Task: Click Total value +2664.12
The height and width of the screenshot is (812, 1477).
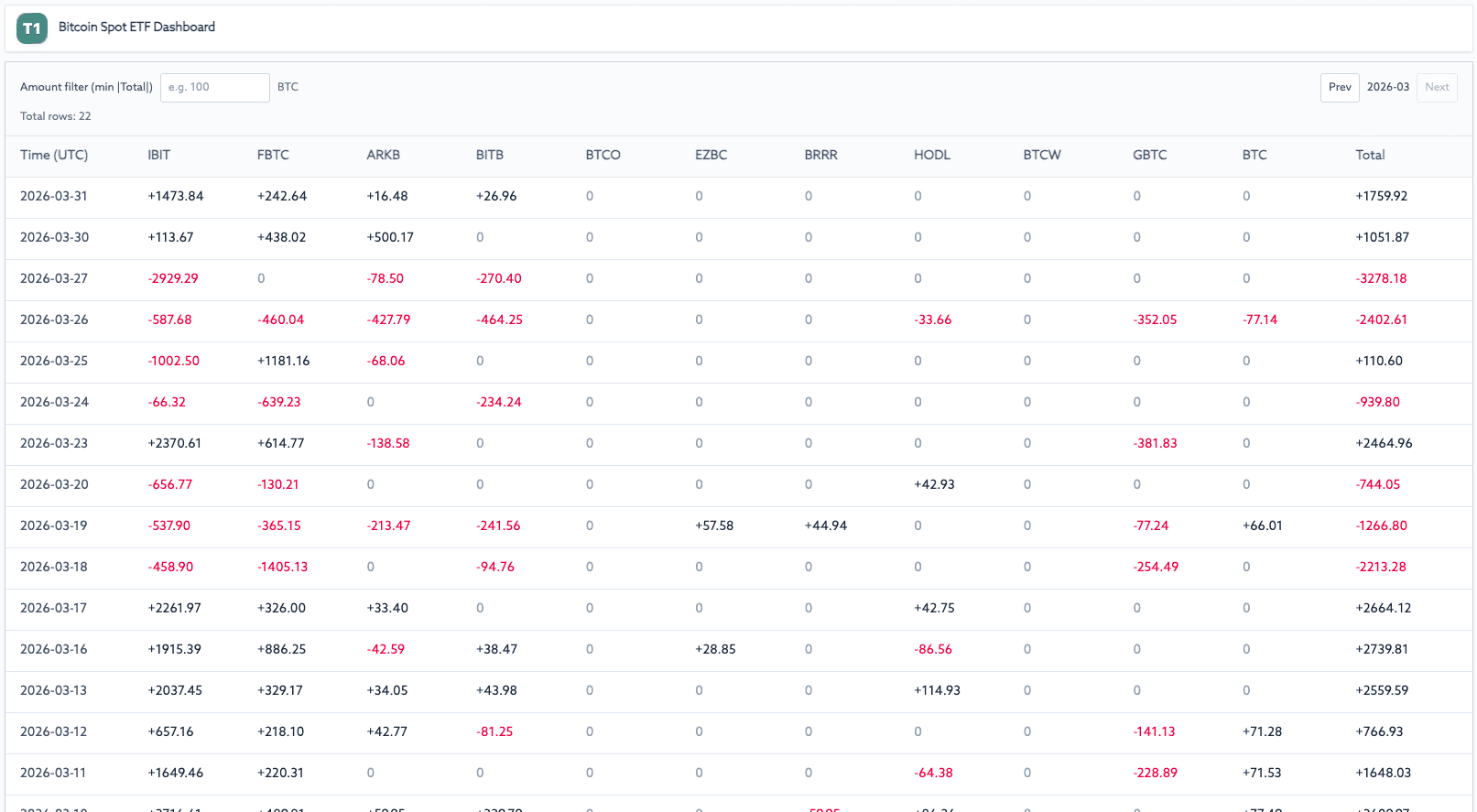Action: 1384,609
